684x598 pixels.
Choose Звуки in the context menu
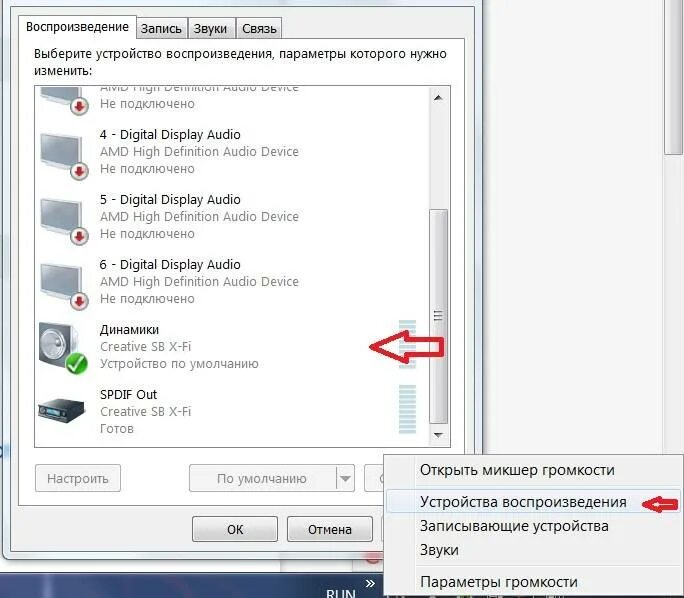tap(534, 550)
